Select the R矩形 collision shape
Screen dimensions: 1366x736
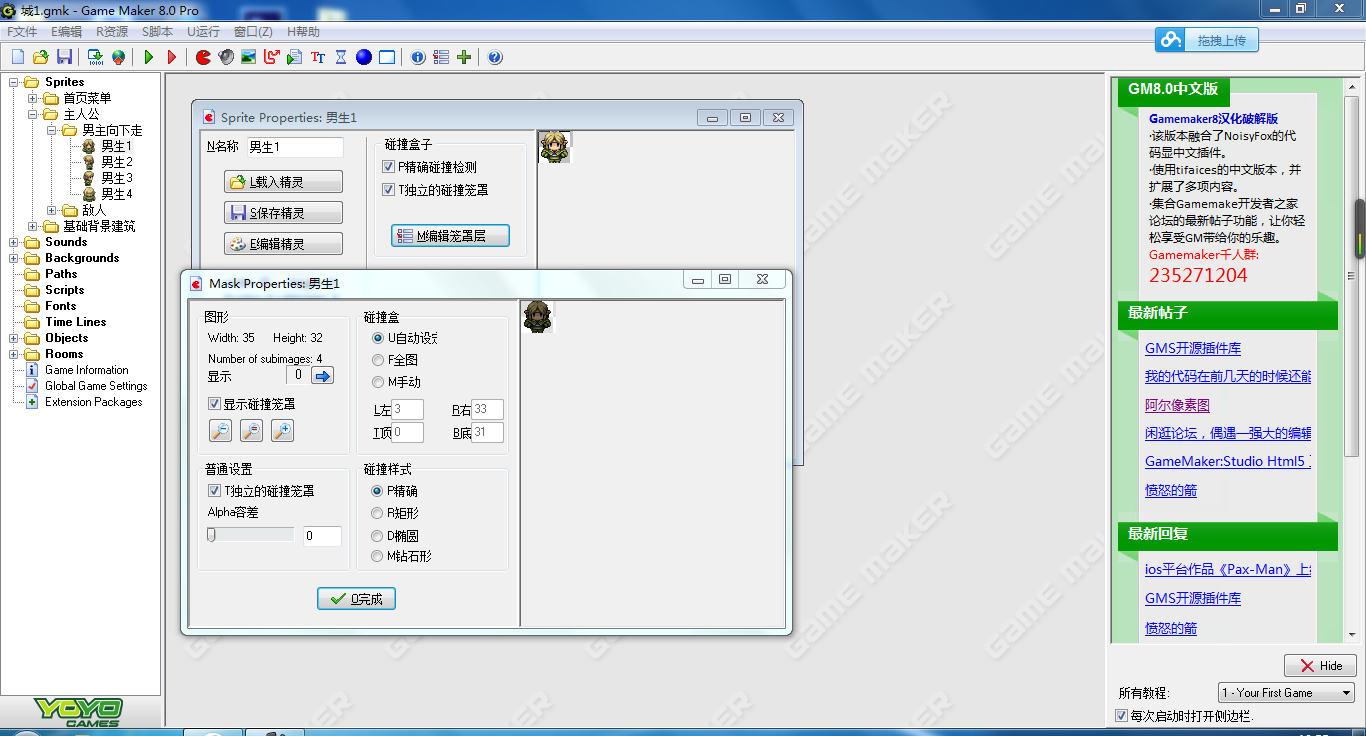[377, 513]
